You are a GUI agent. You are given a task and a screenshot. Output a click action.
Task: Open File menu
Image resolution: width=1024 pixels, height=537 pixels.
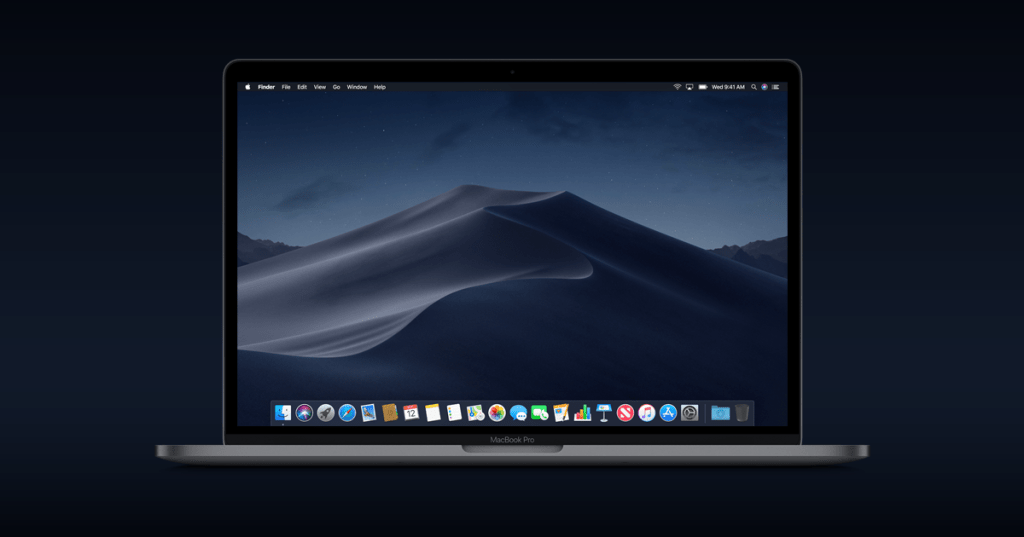[286, 87]
